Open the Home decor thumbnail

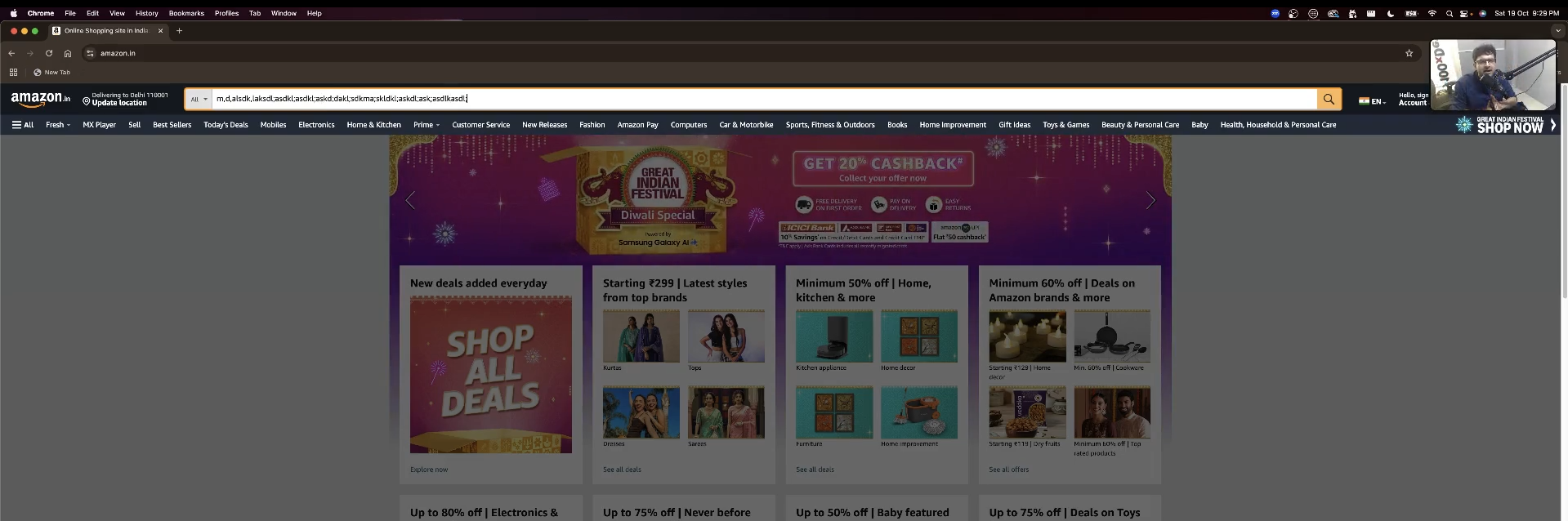(919, 336)
